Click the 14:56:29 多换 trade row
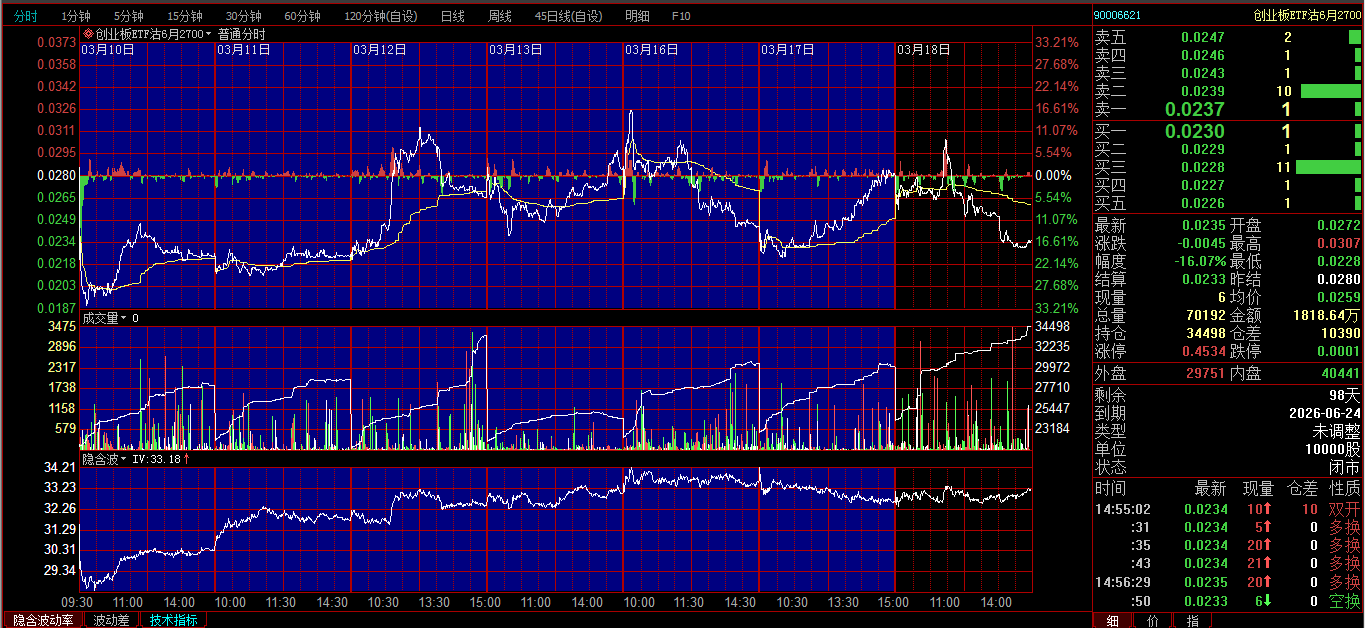The height and width of the screenshot is (628, 1365). click(1228, 582)
